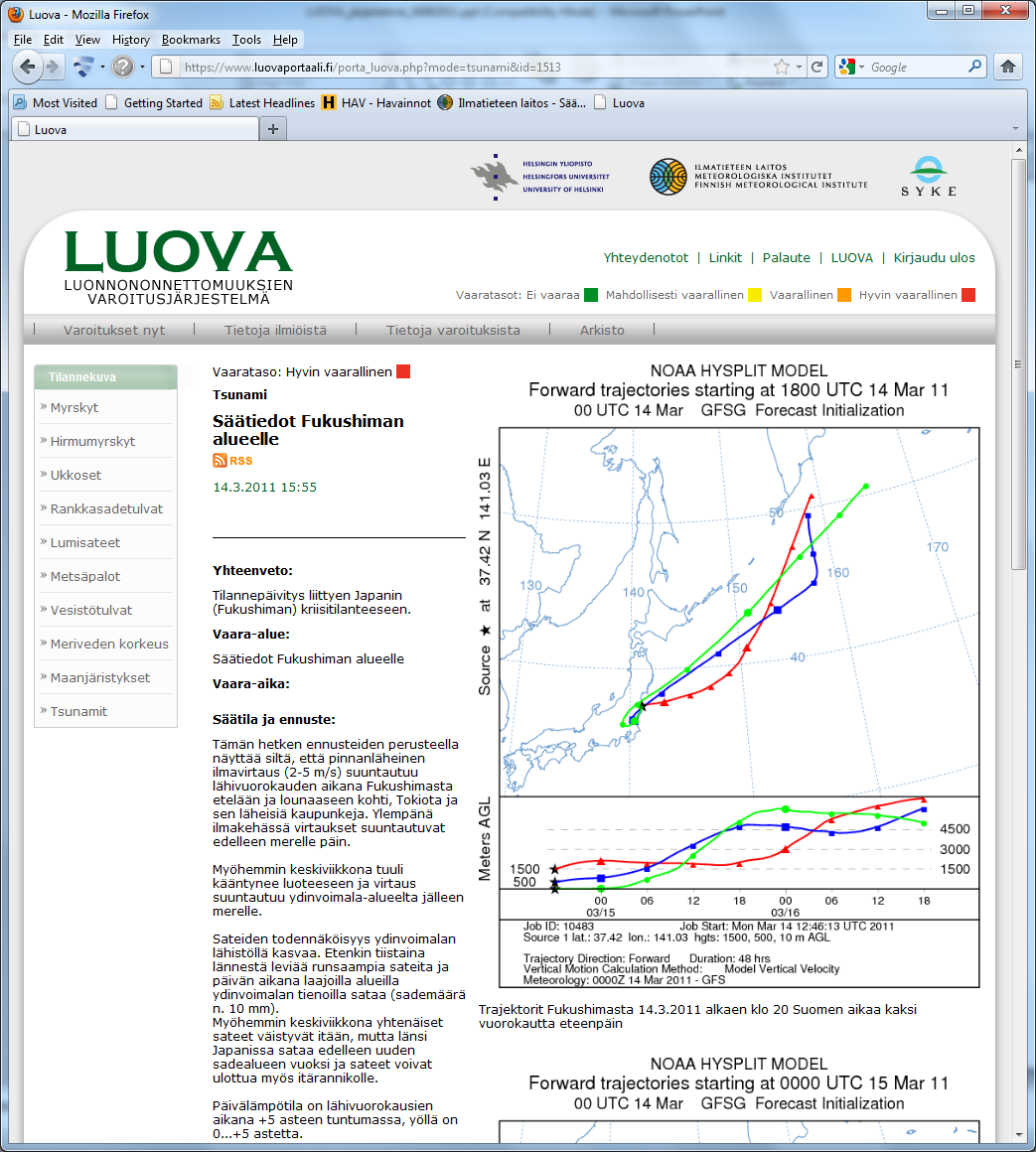The height and width of the screenshot is (1152, 1036).
Task: Click the scrollbar down arrow
Action: point(1018,1136)
